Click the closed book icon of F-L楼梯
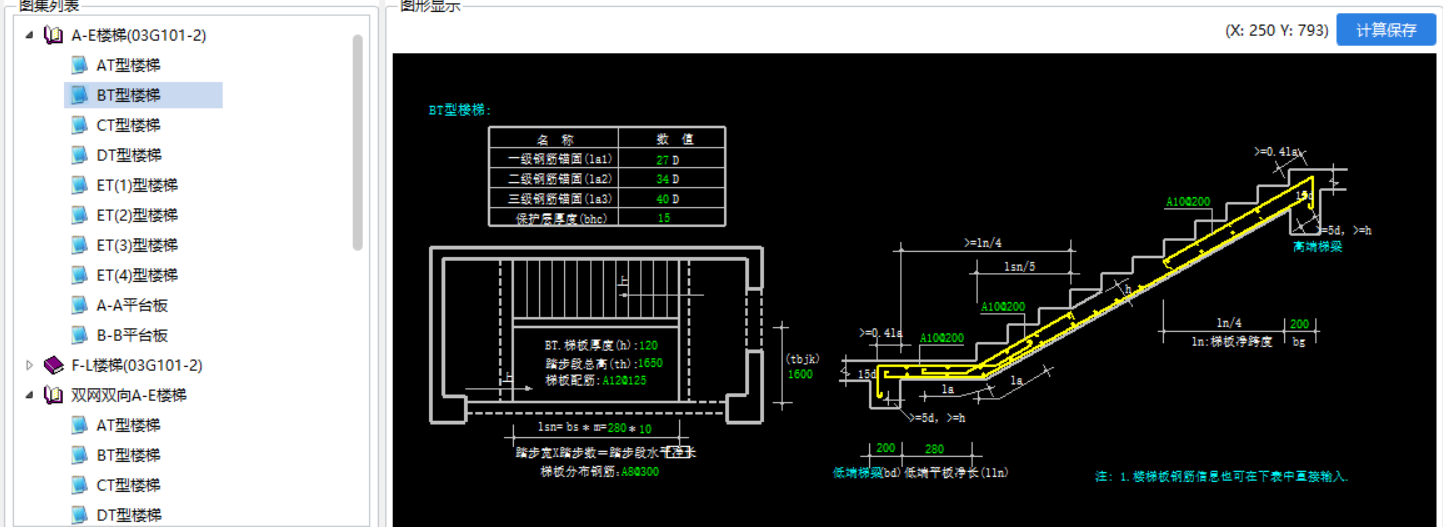The image size is (1443, 527). [54, 366]
